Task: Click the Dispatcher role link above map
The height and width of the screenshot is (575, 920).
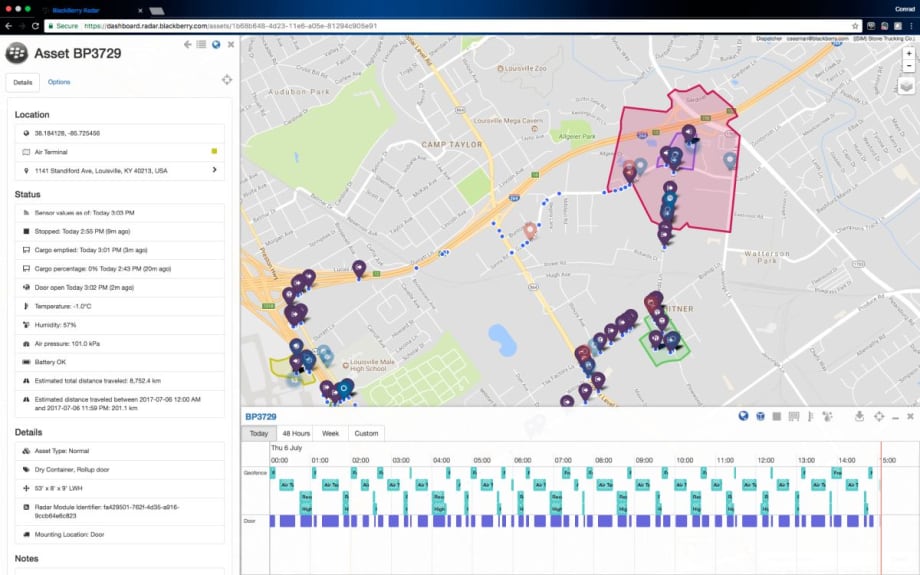Action: 769,39
